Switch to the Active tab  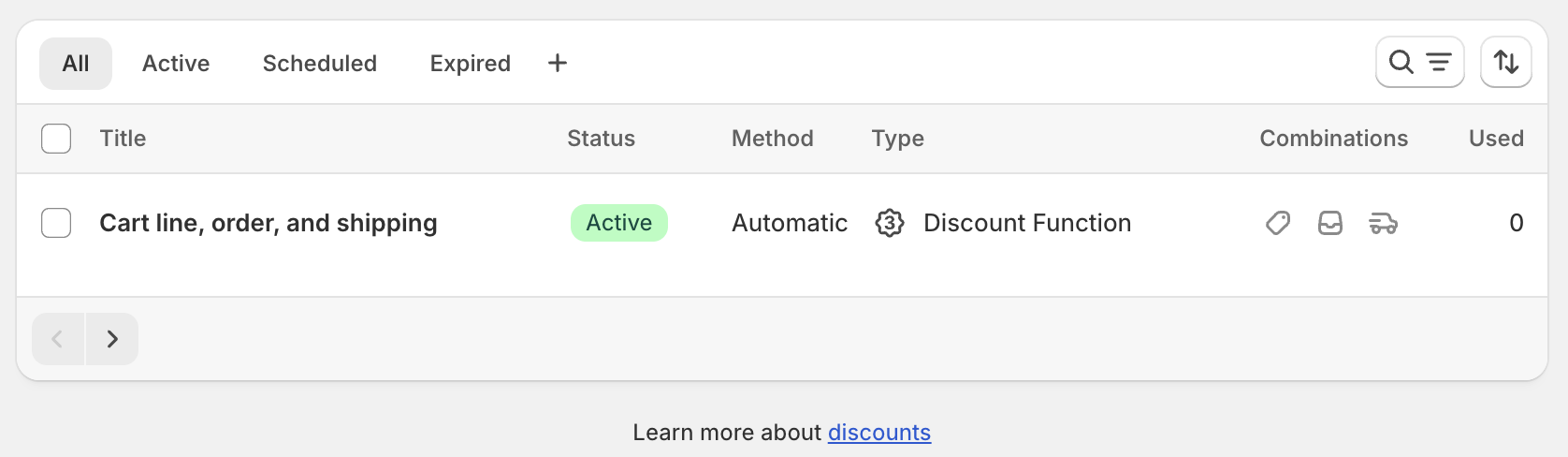click(x=176, y=64)
